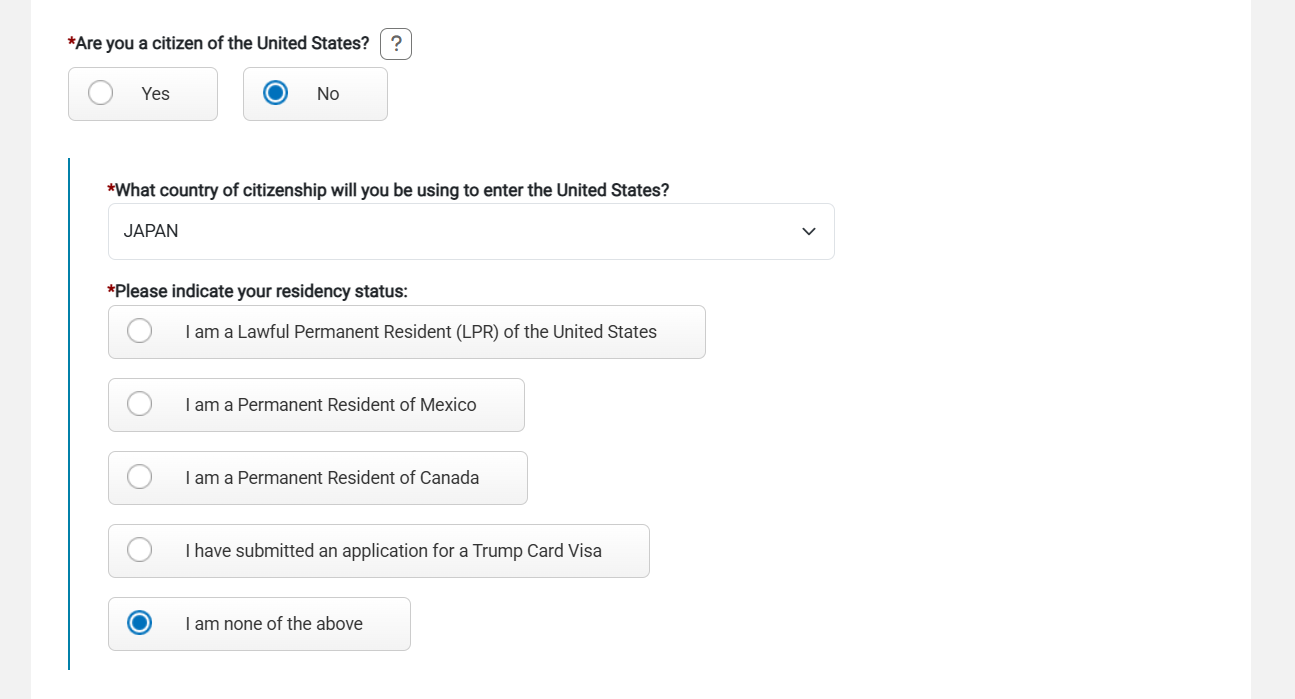
Task: Open the JAPAN country of citizenship field
Action: point(471,232)
